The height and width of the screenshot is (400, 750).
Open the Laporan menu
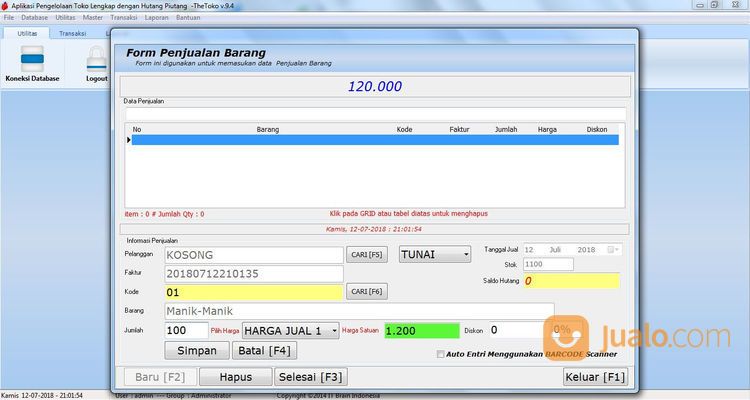[156, 18]
